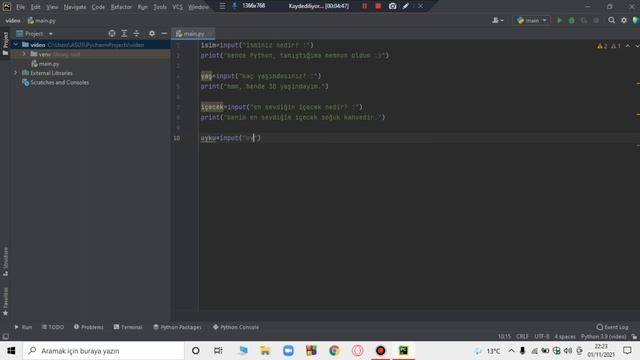Expand External Libraries node
Image resolution: width=640 pixels, height=360 pixels.
(x=16, y=73)
